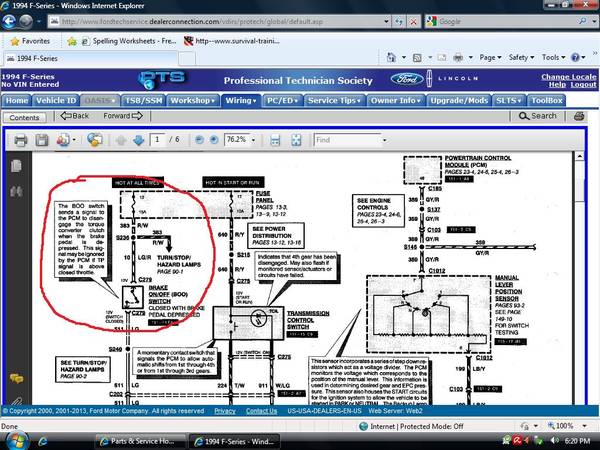Click the RSS feeds icon
Image resolution: width=600 pixels, height=450 pixels.
tap(417, 58)
